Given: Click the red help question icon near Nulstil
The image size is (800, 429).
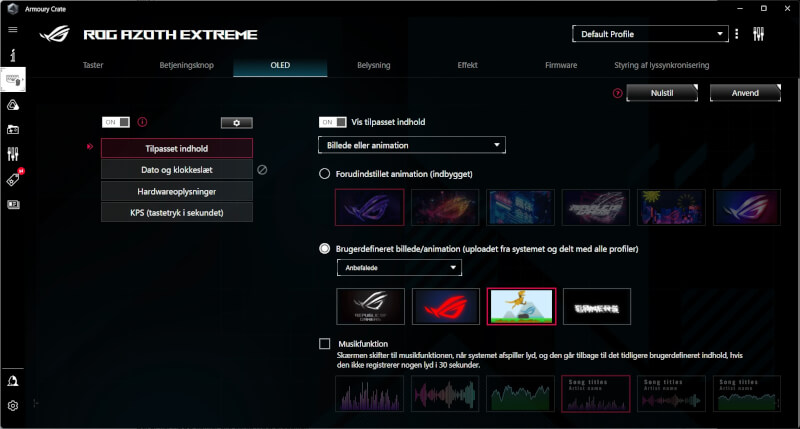Looking at the screenshot, I should [x=617, y=93].
